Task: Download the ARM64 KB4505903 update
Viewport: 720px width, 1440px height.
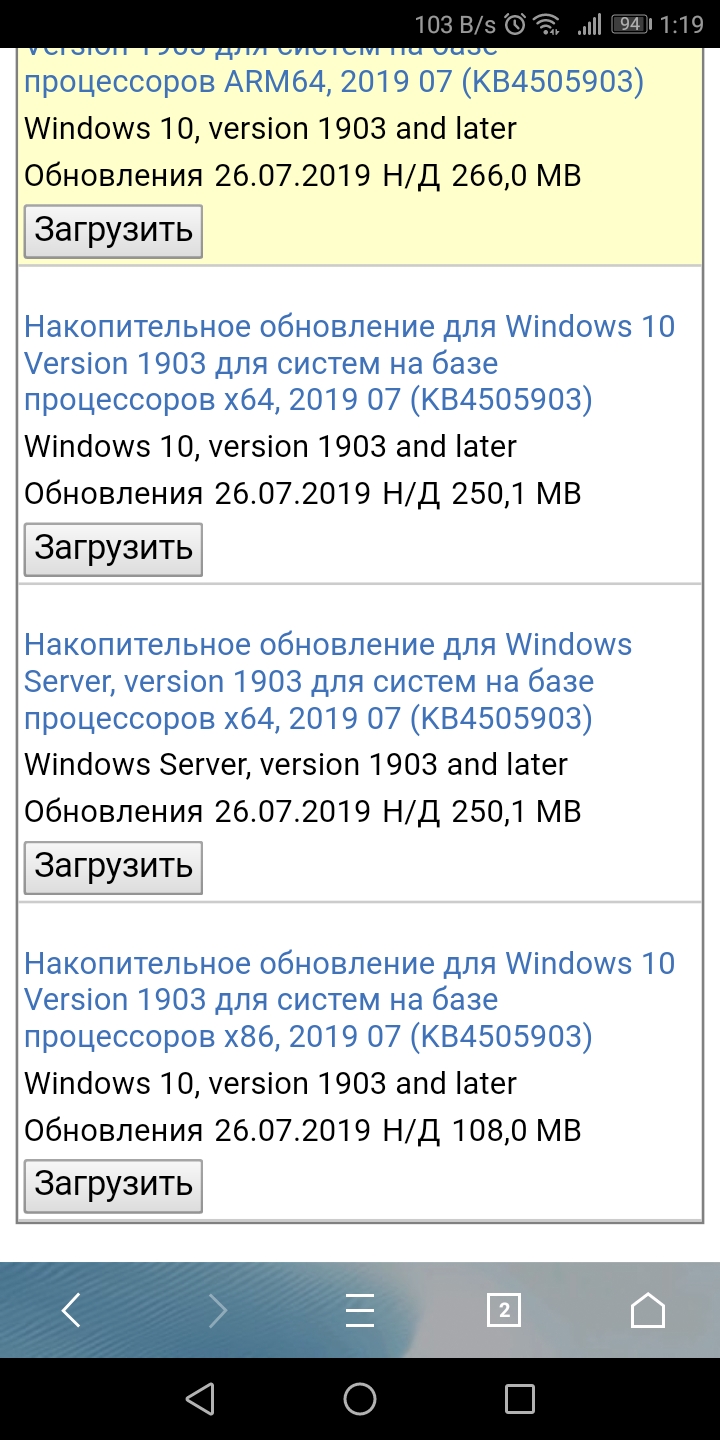Action: pos(113,231)
